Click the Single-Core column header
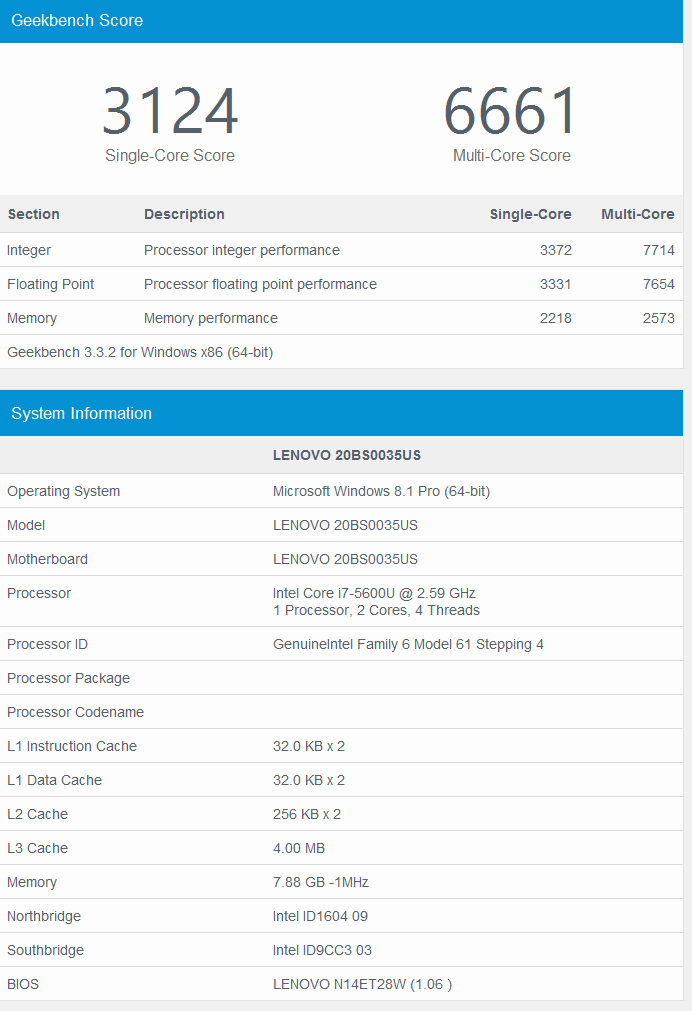Image resolution: width=692 pixels, height=1011 pixels. click(530, 214)
